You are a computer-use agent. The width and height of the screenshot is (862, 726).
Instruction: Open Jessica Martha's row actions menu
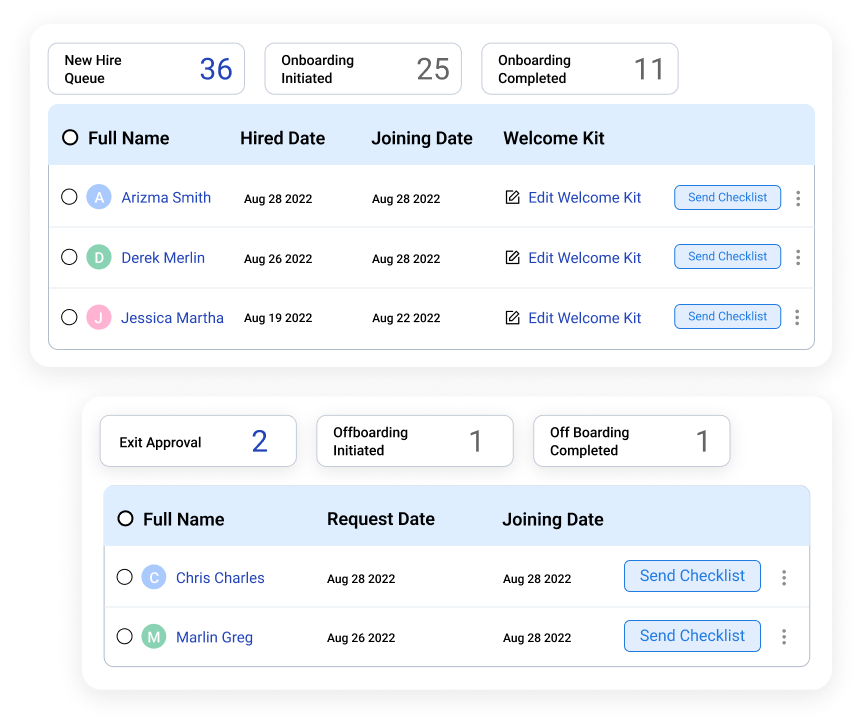click(798, 317)
